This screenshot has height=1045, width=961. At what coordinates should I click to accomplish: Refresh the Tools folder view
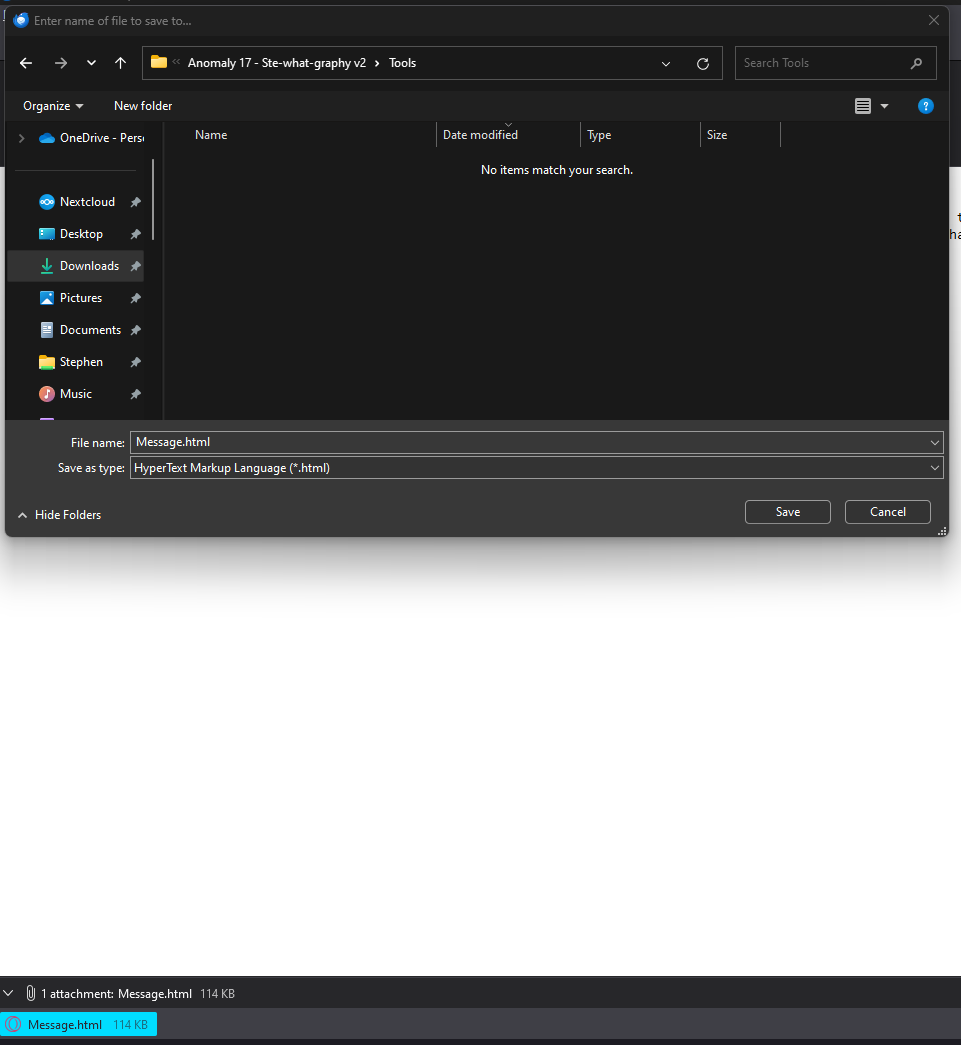703,63
